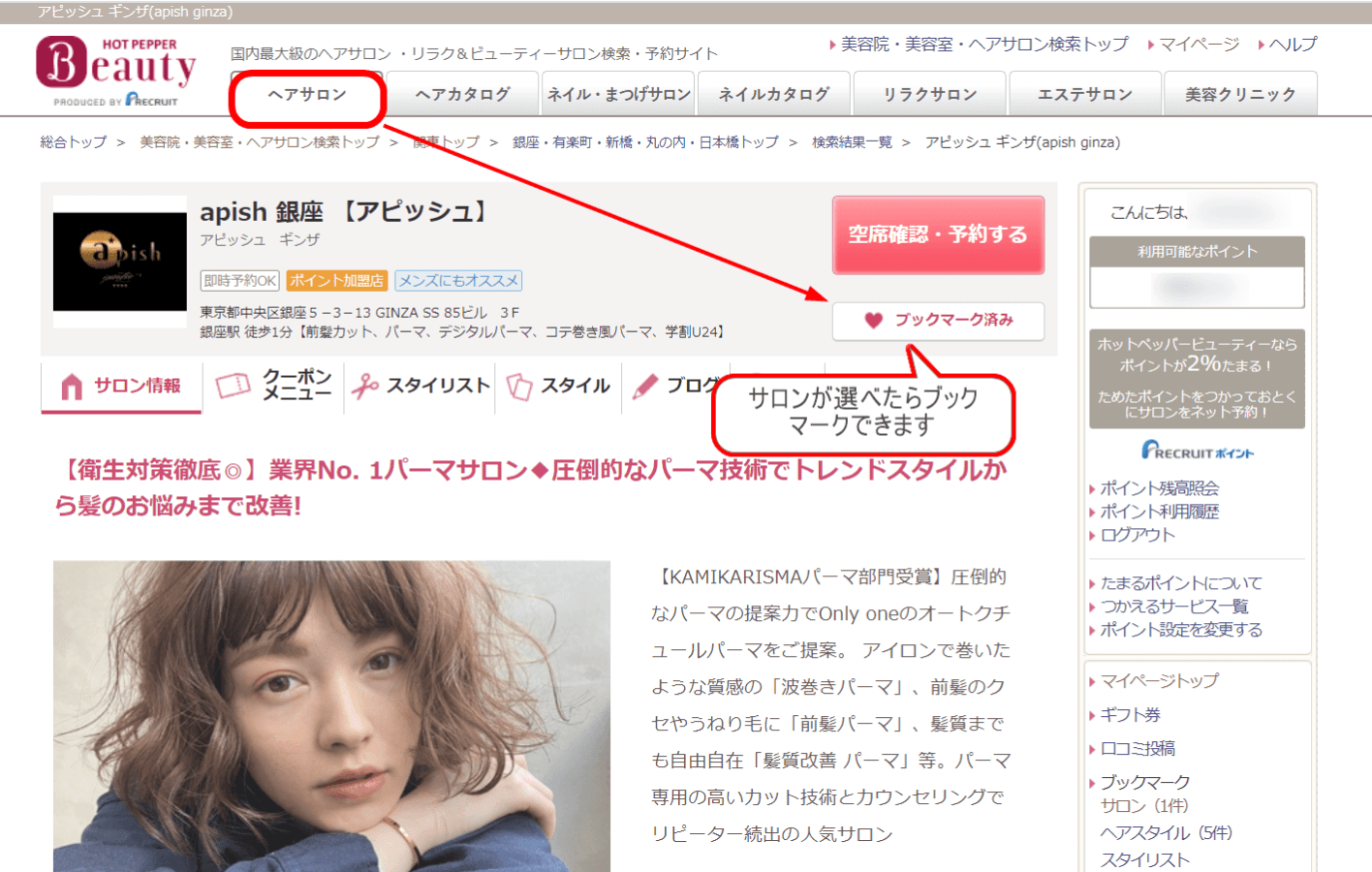Open ポイント設定を変更する link

coord(1181,630)
